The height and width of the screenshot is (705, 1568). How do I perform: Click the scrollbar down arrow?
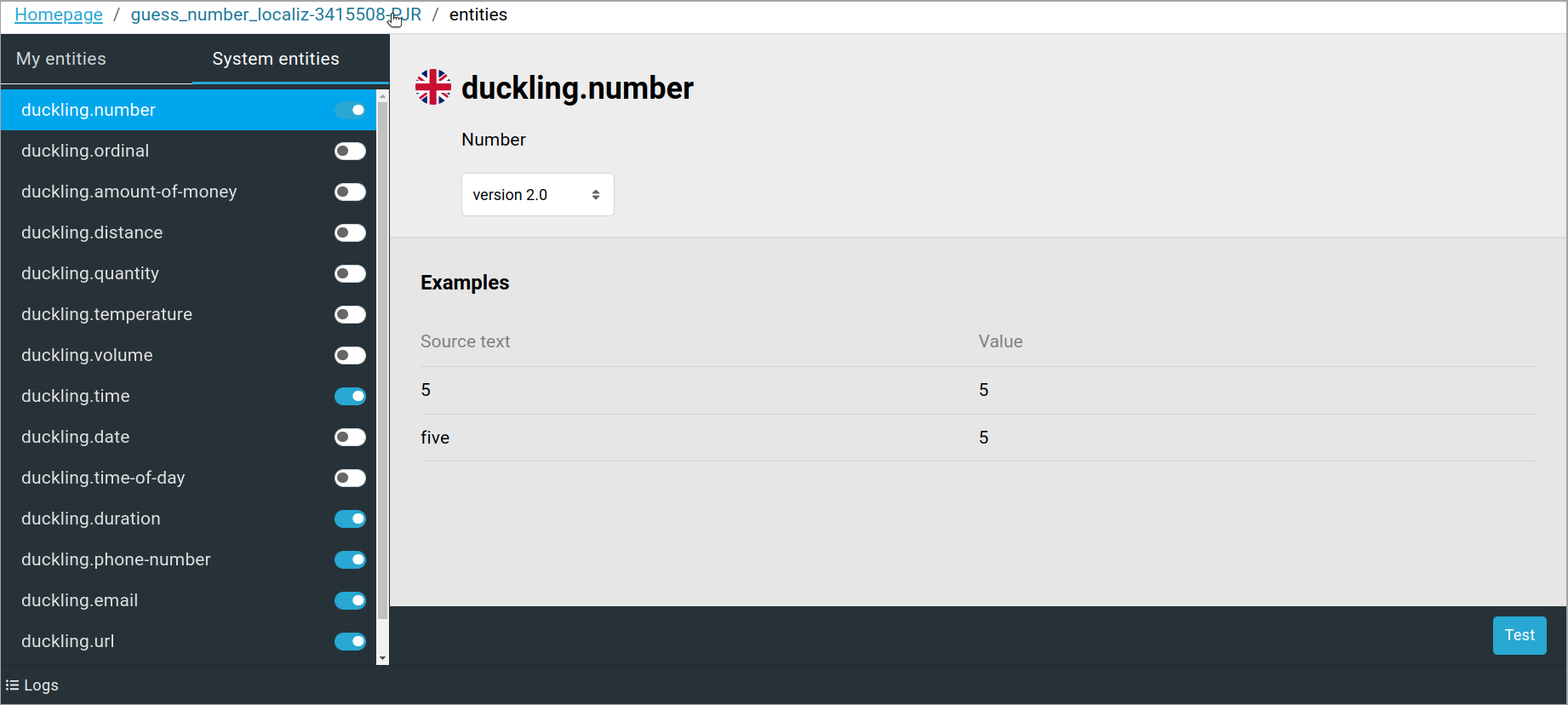[x=382, y=657]
